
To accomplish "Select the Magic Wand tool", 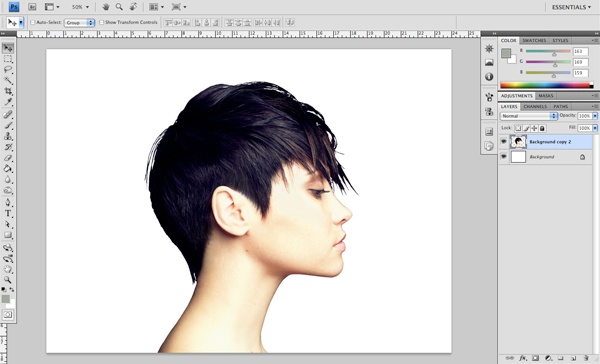I will pyautogui.click(x=8, y=80).
